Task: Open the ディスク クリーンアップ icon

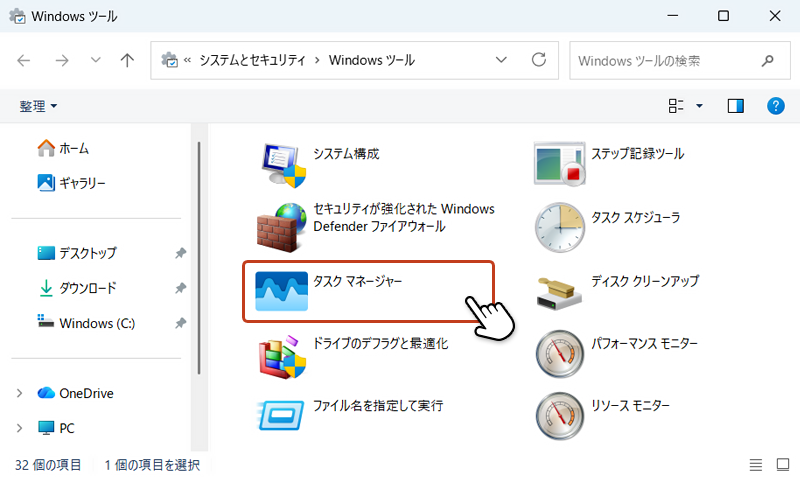Action: coord(559,293)
